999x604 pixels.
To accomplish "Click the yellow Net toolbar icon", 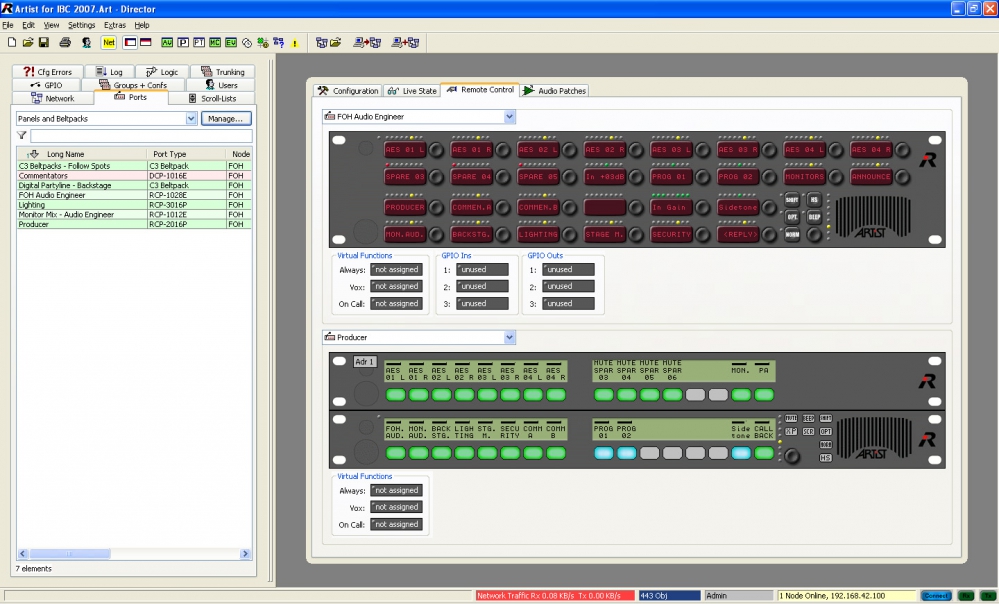I will coord(109,43).
